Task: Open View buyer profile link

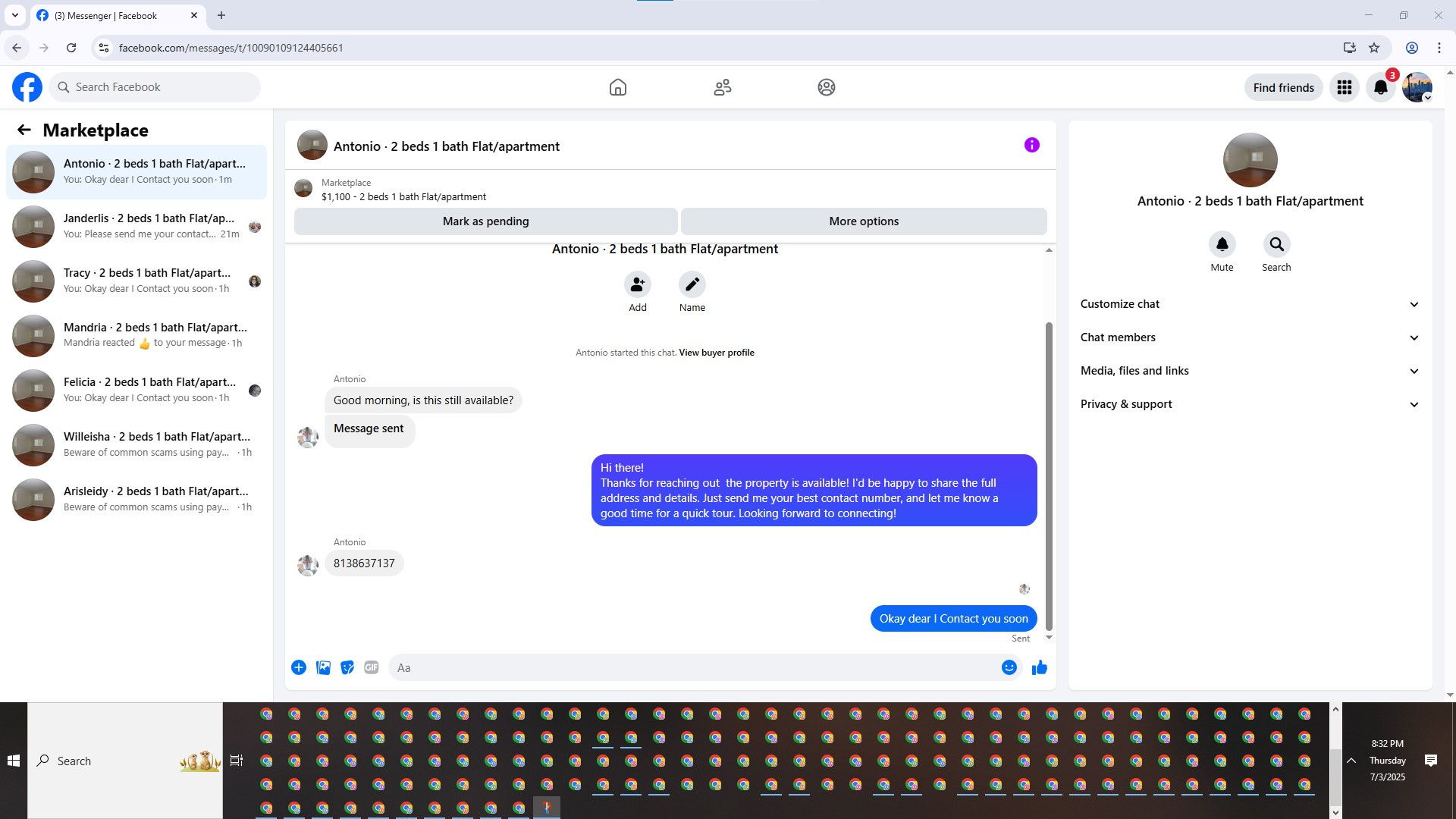Action: tap(716, 353)
